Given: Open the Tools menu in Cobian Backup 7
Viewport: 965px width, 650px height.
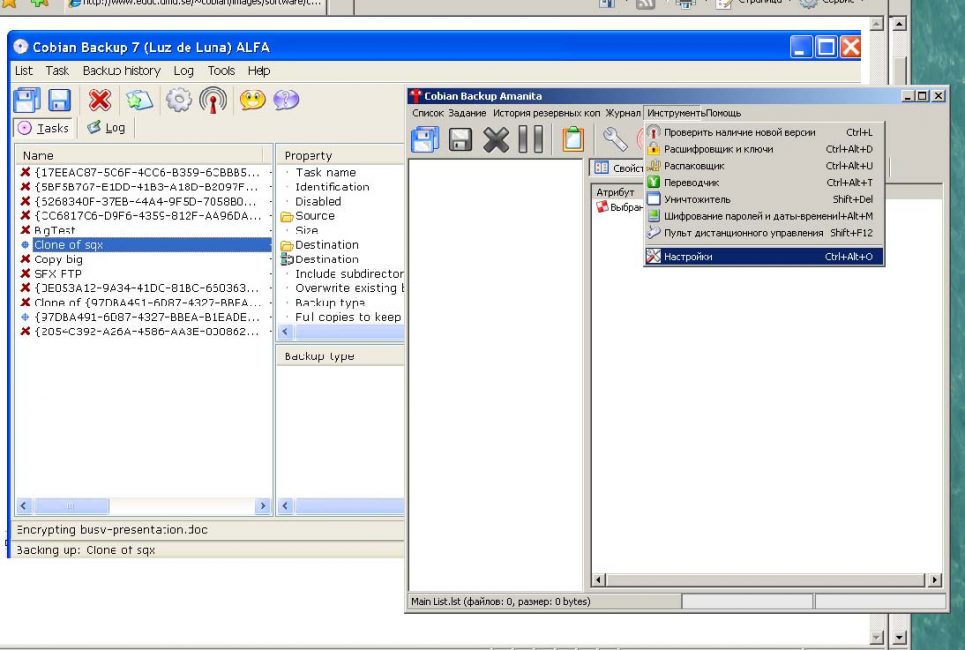Looking at the screenshot, I should point(221,71).
